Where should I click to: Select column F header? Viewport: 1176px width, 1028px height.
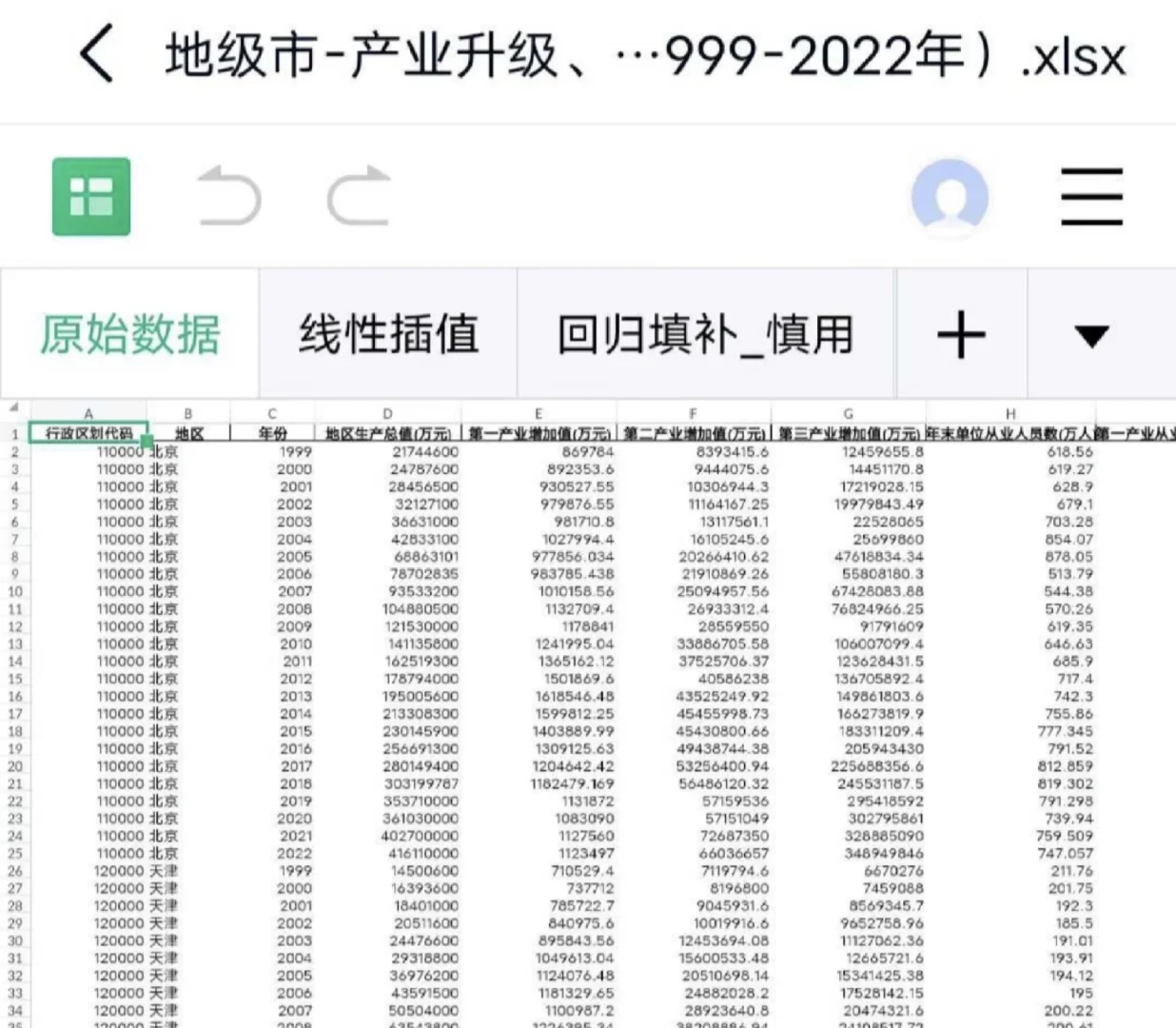point(694,413)
